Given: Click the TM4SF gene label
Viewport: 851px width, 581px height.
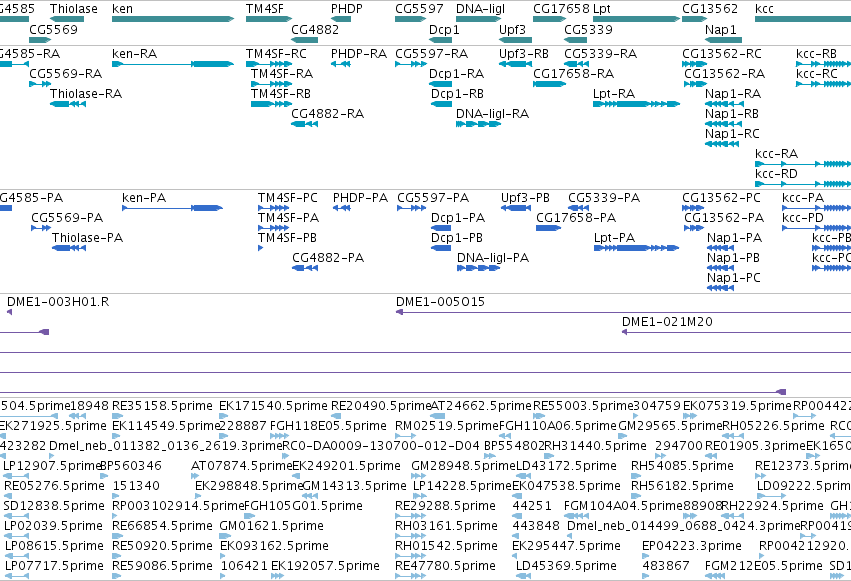Looking at the screenshot, I should point(264,9).
